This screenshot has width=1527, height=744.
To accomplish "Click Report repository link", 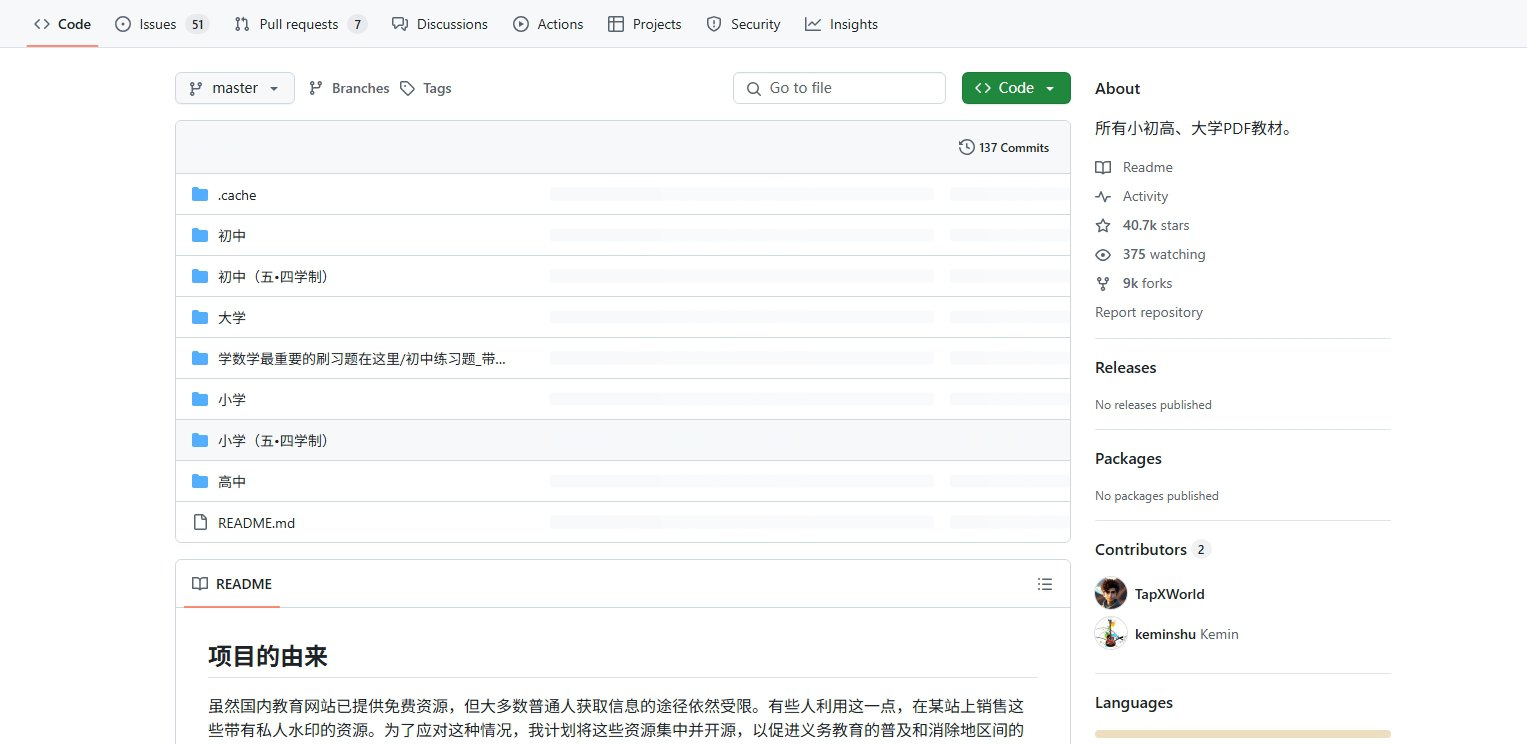I will (x=1149, y=313).
